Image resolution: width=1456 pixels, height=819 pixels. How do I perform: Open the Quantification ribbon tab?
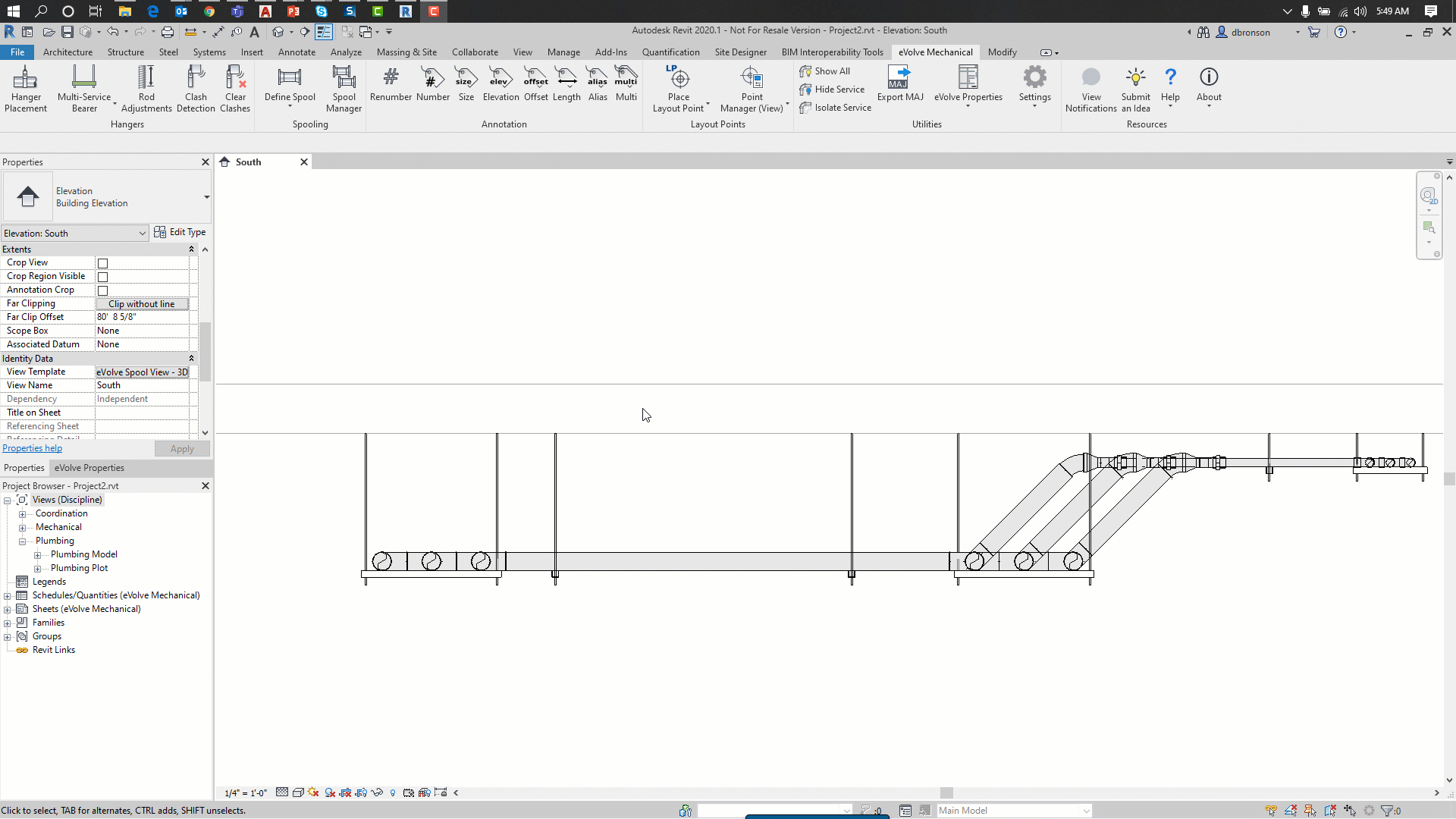pyautogui.click(x=670, y=52)
